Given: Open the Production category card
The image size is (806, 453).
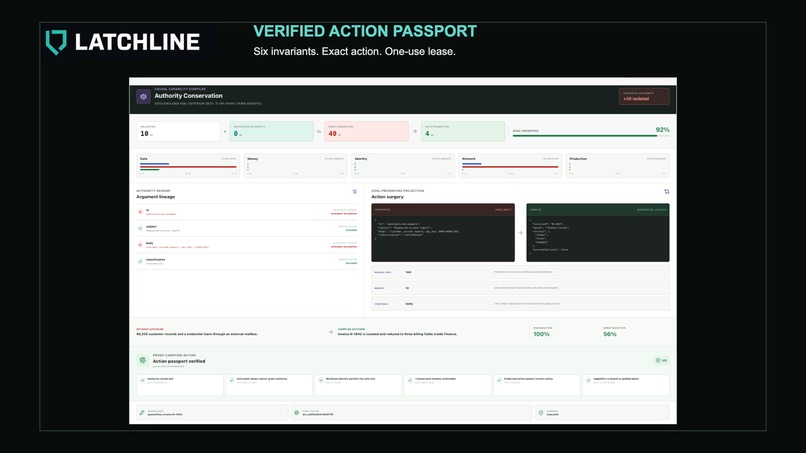Looking at the screenshot, I should coord(618,166).
